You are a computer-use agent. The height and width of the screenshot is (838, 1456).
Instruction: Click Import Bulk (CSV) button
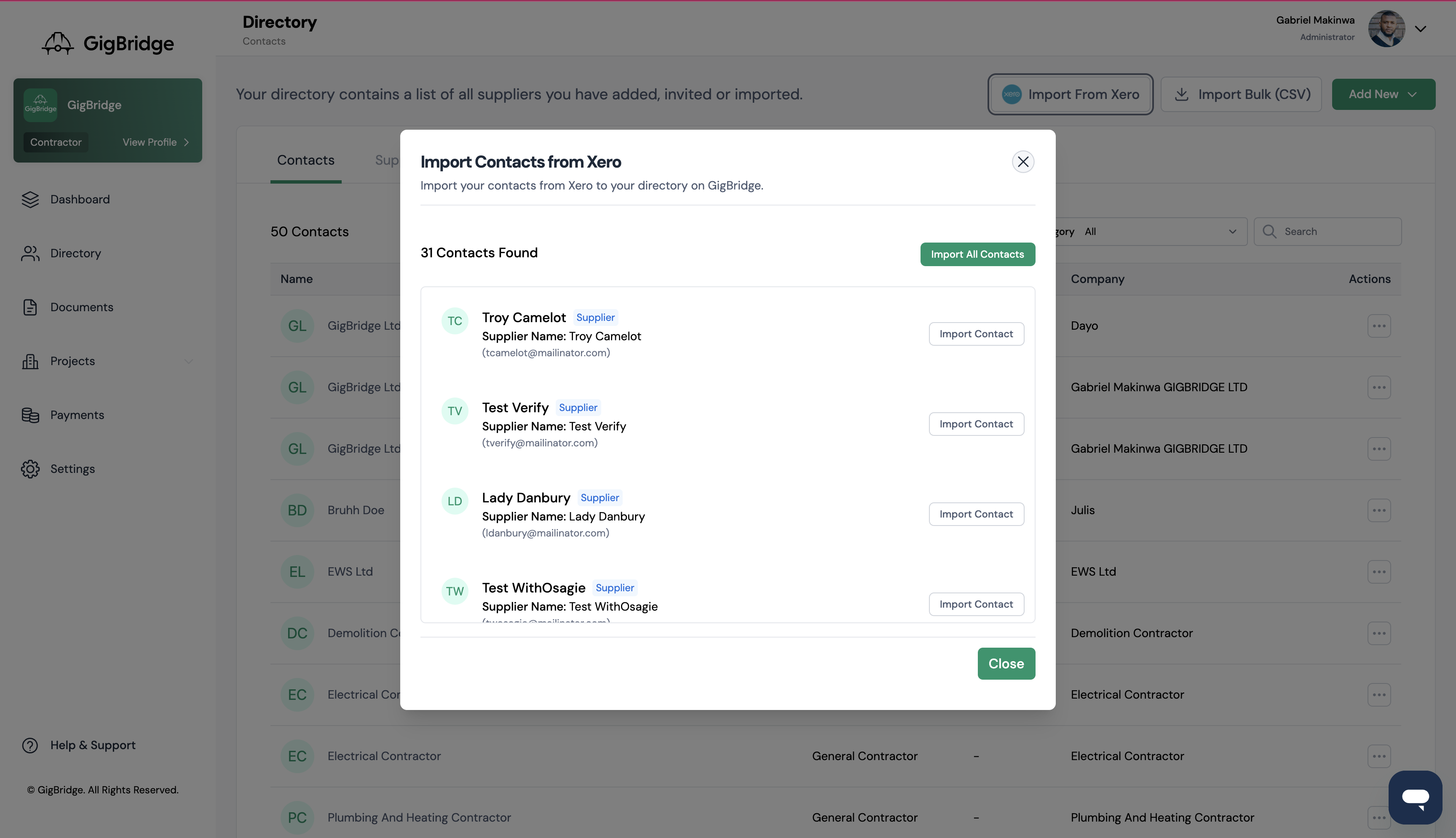coord(1241,94)
